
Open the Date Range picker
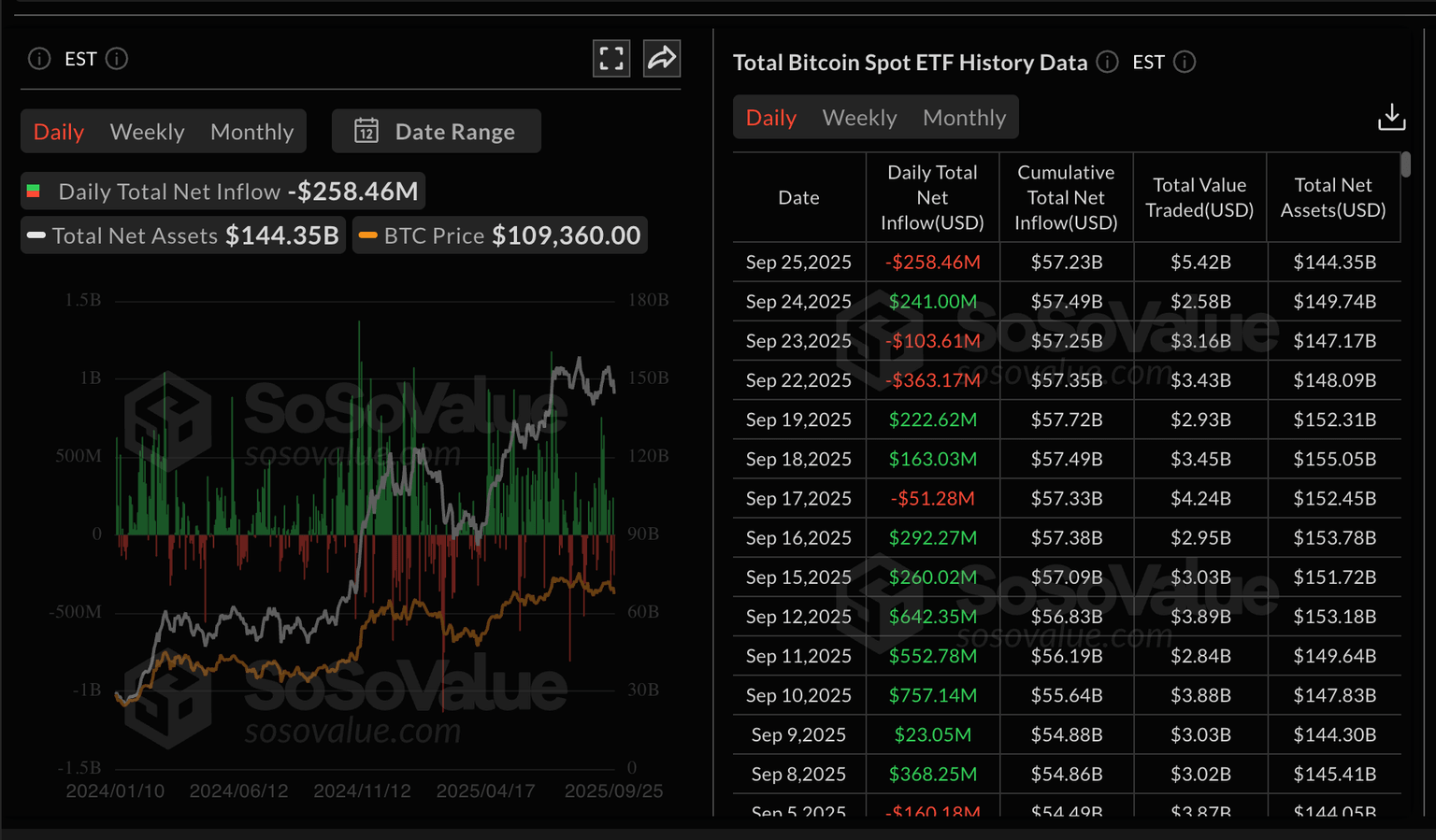click(437, 132)
